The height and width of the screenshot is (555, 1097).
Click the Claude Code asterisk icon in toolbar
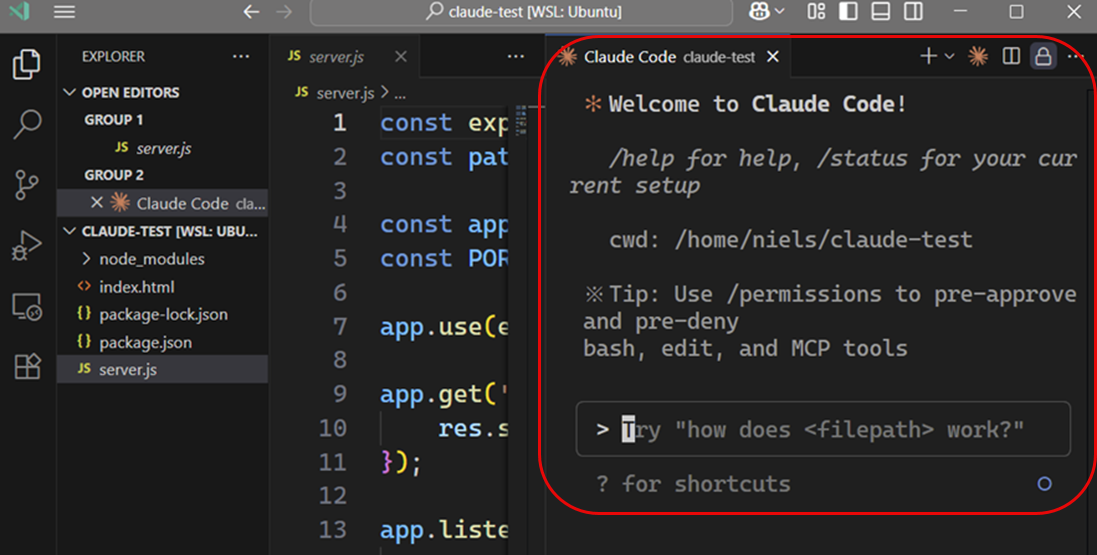point(977,56)
